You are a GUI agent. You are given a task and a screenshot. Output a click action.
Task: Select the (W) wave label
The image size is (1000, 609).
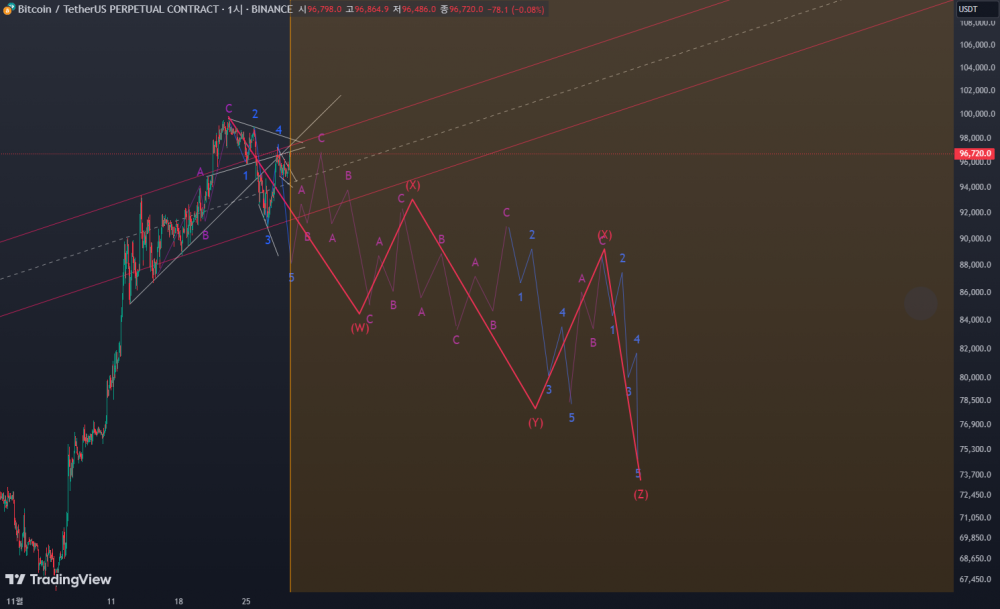pyautogui.click(x=360, y=328)
